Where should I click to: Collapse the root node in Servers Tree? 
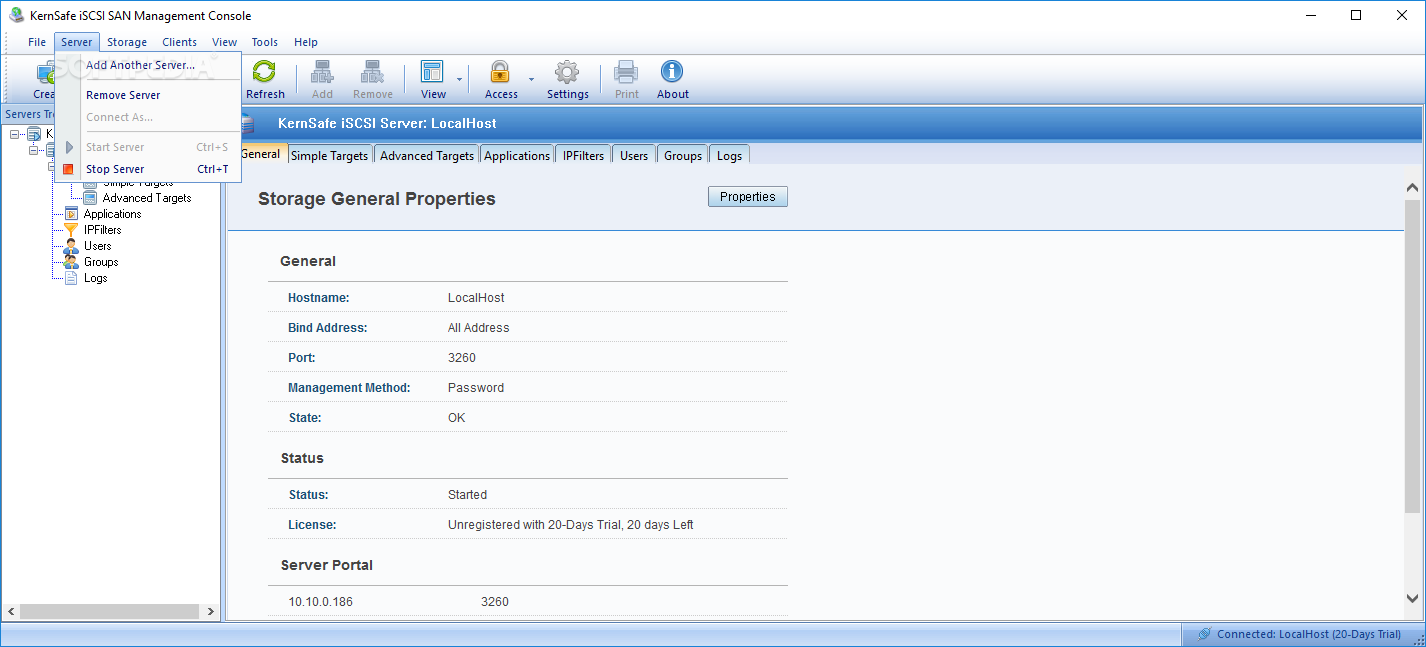[x=15, y=134]
